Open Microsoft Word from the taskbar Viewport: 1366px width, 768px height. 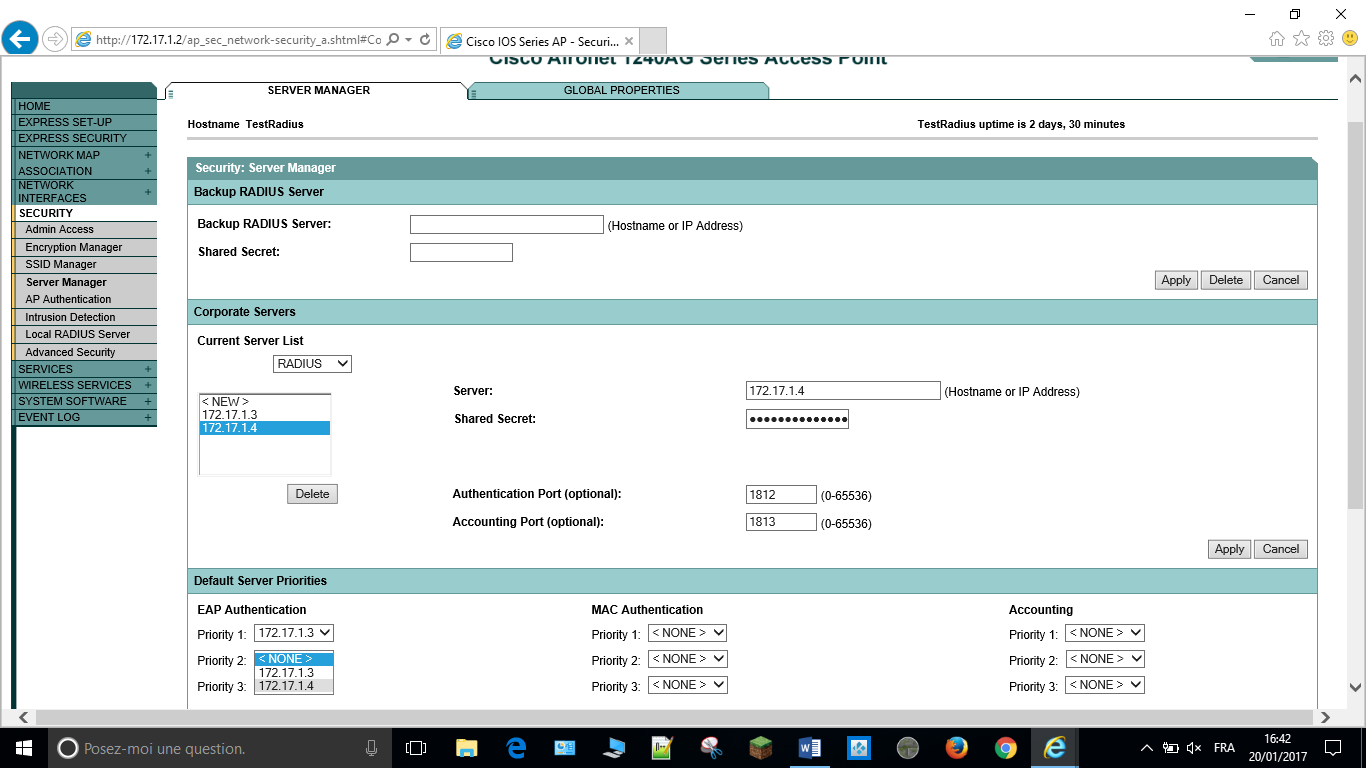pyautogui.click(x=810, y=748)
